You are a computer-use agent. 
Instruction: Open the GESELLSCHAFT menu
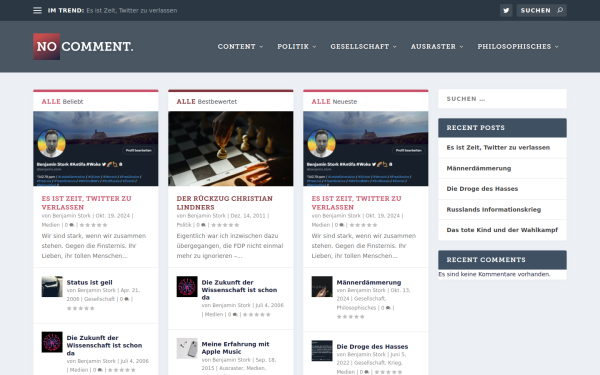coord(360,46)
